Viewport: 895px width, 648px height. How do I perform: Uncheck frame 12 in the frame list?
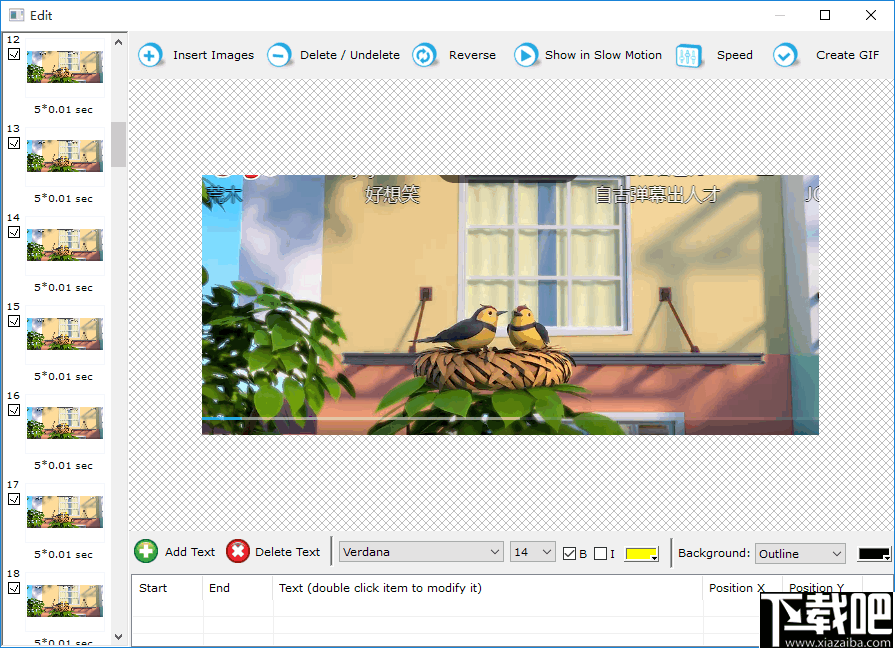tap(13, 53)
